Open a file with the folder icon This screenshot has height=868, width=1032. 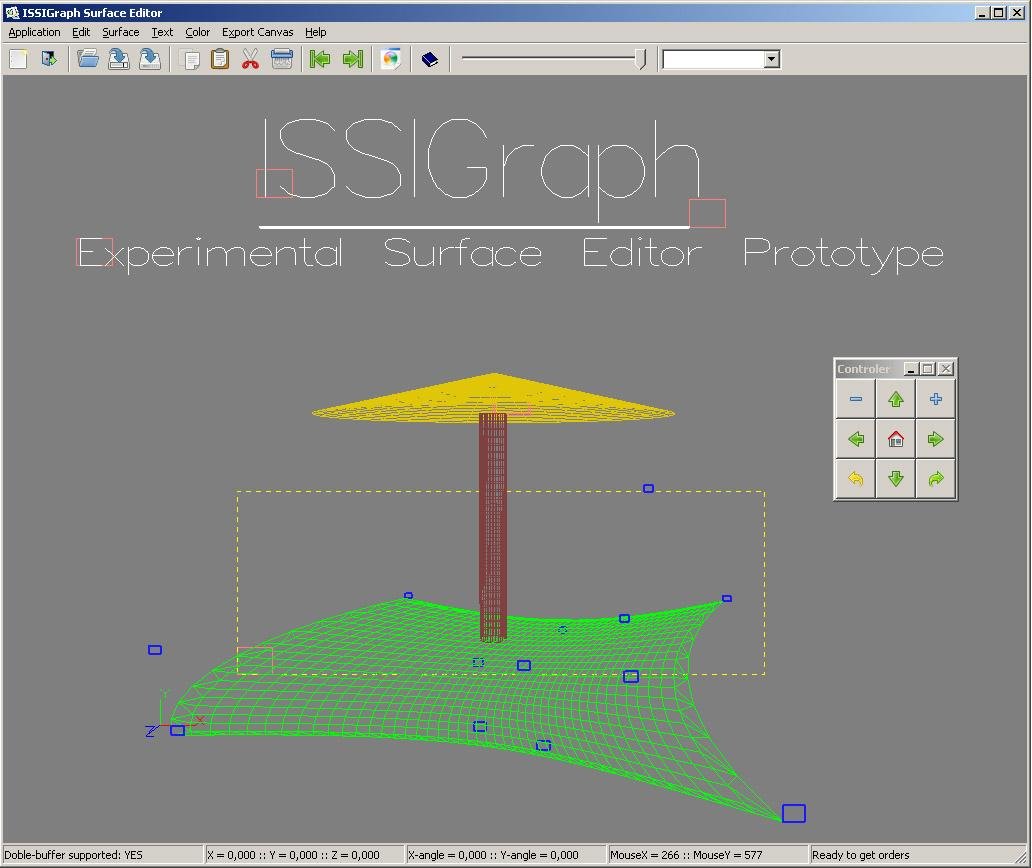pyautogui.click(x=88, y=59)
